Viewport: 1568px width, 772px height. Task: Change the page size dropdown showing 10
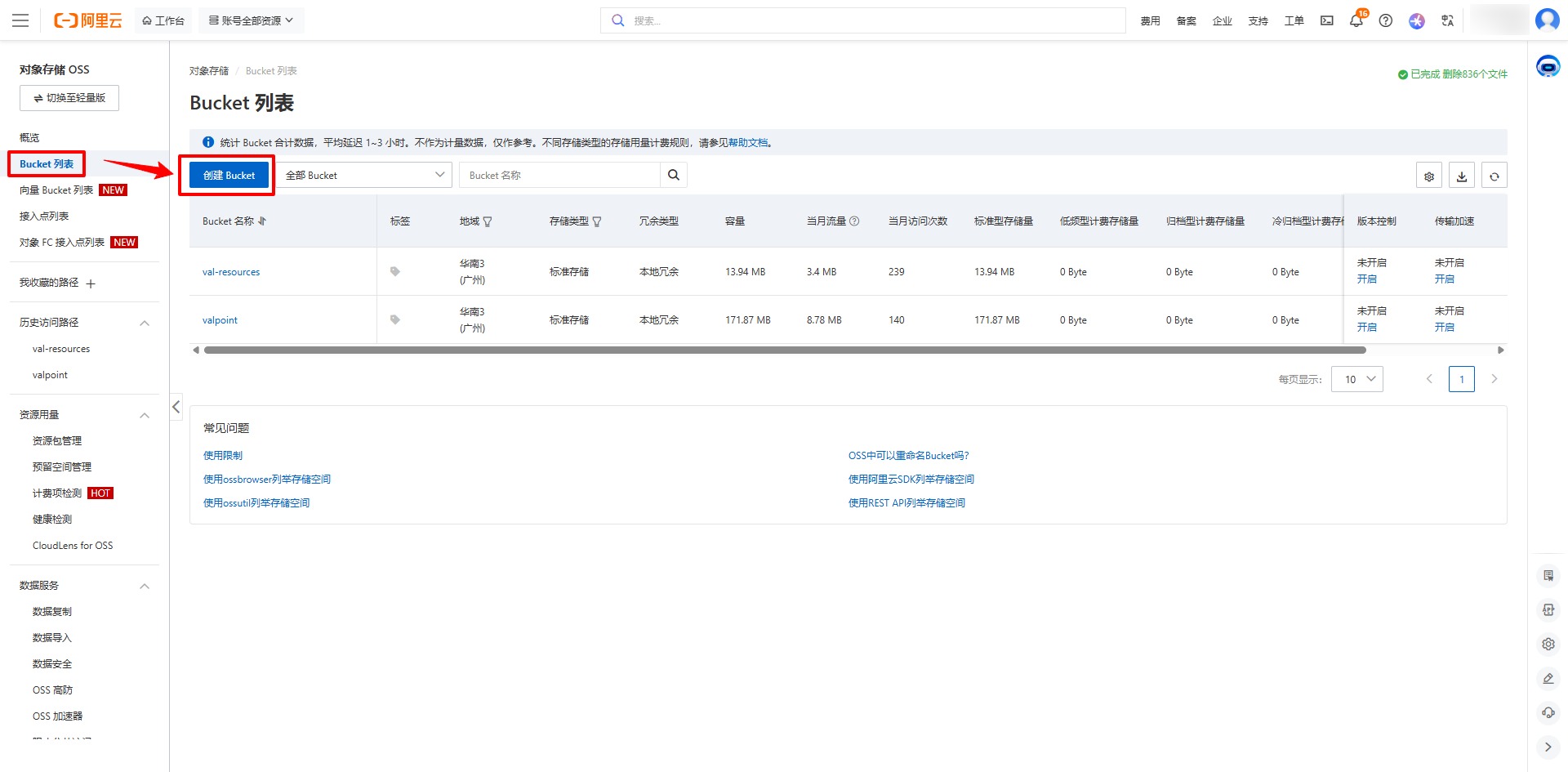coord(1357,379)
